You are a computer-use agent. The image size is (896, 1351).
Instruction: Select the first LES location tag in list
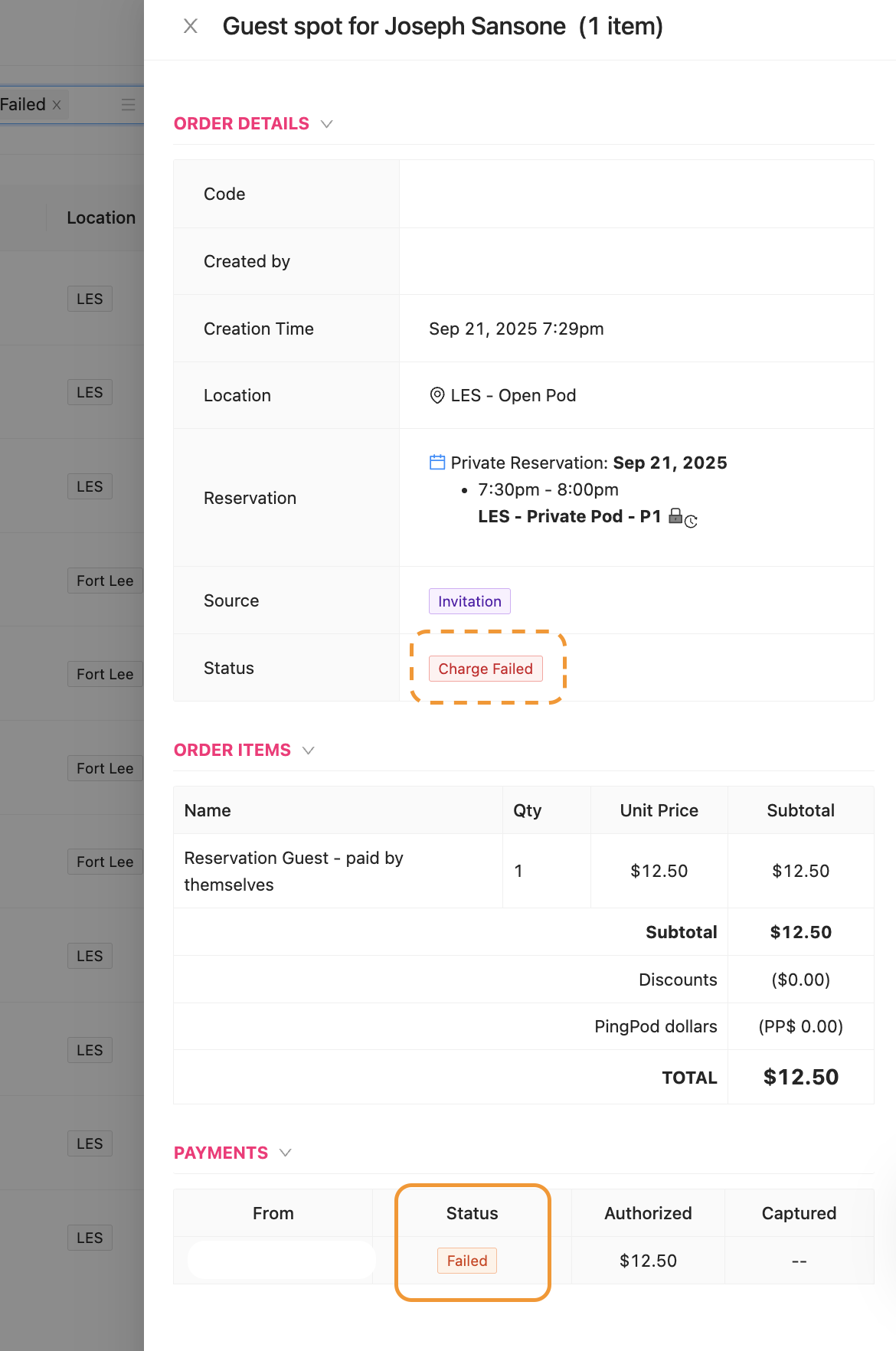click(x=90, y=299)
